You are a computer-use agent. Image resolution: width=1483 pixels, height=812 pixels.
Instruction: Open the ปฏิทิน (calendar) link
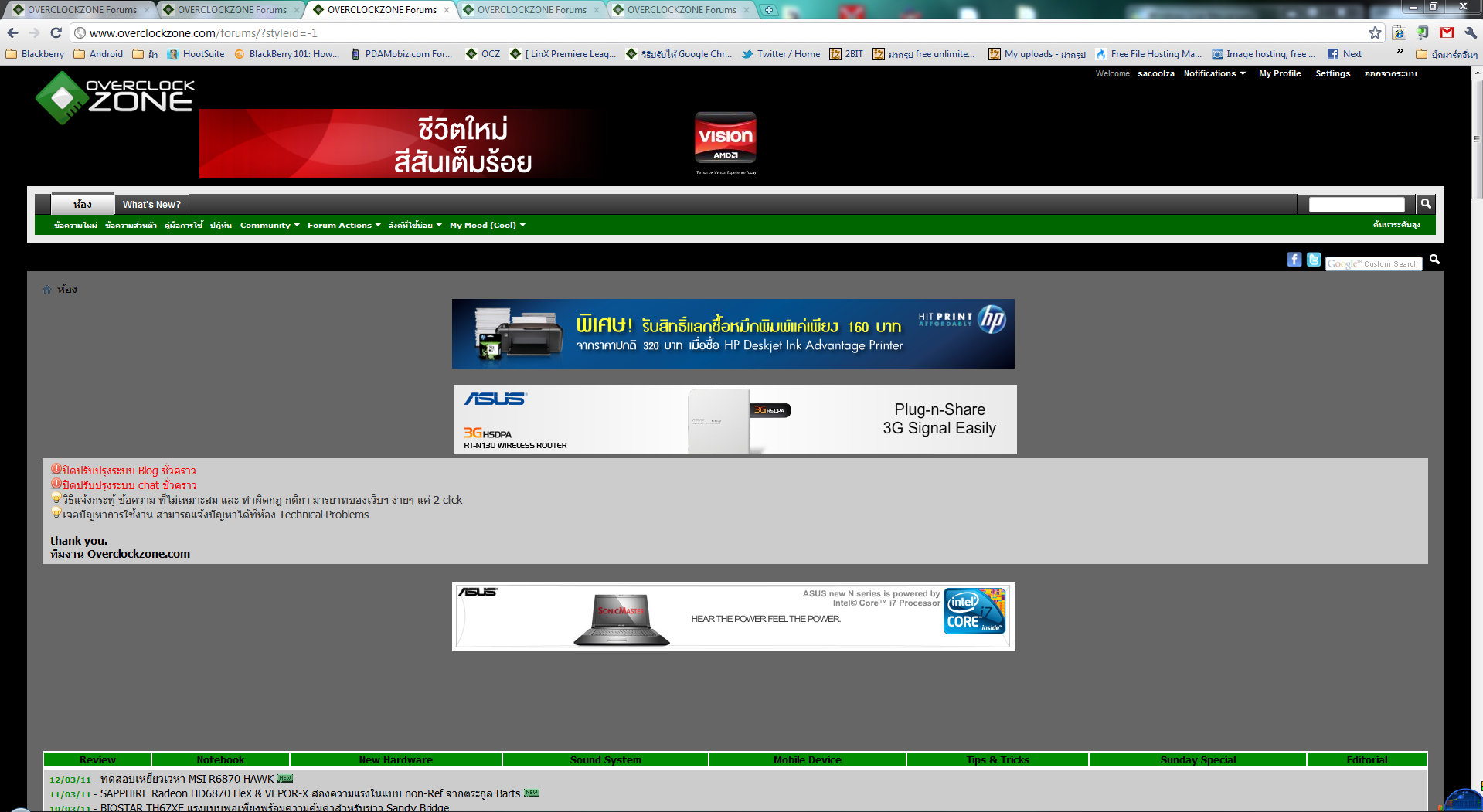point(221,226)
